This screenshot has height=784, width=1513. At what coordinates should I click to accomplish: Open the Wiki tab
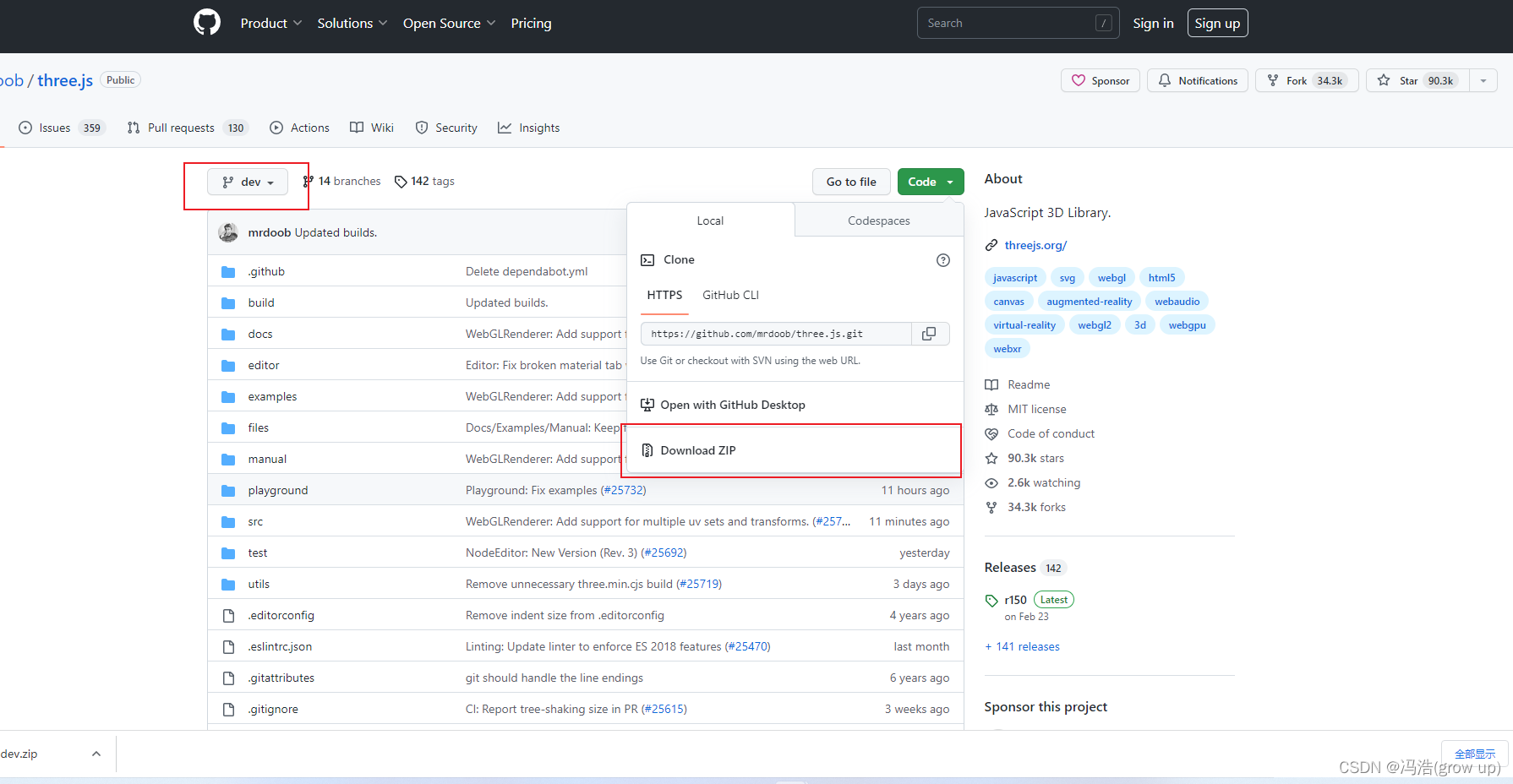click(372, 128)
